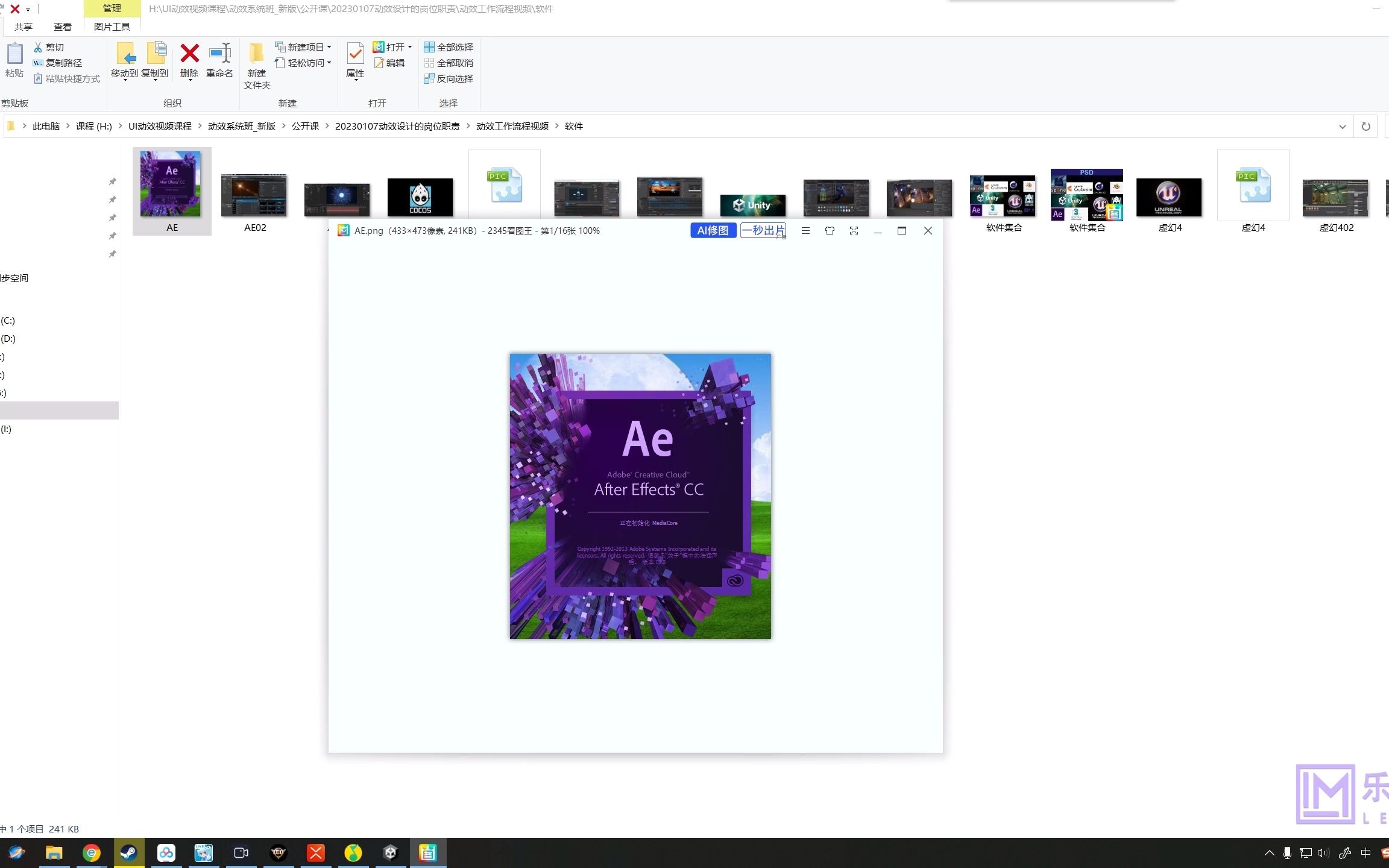Screen dimensions: 1389x868
Task: Click 动效工作流程视频 breadcrumb segment
Action: [512, 126]
